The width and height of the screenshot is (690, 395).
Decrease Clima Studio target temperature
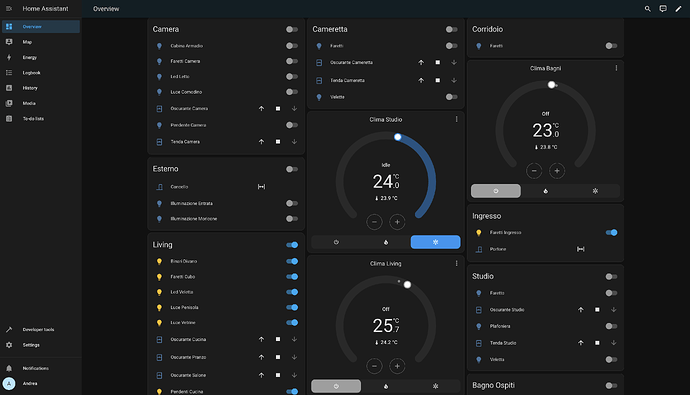[374, 222]
